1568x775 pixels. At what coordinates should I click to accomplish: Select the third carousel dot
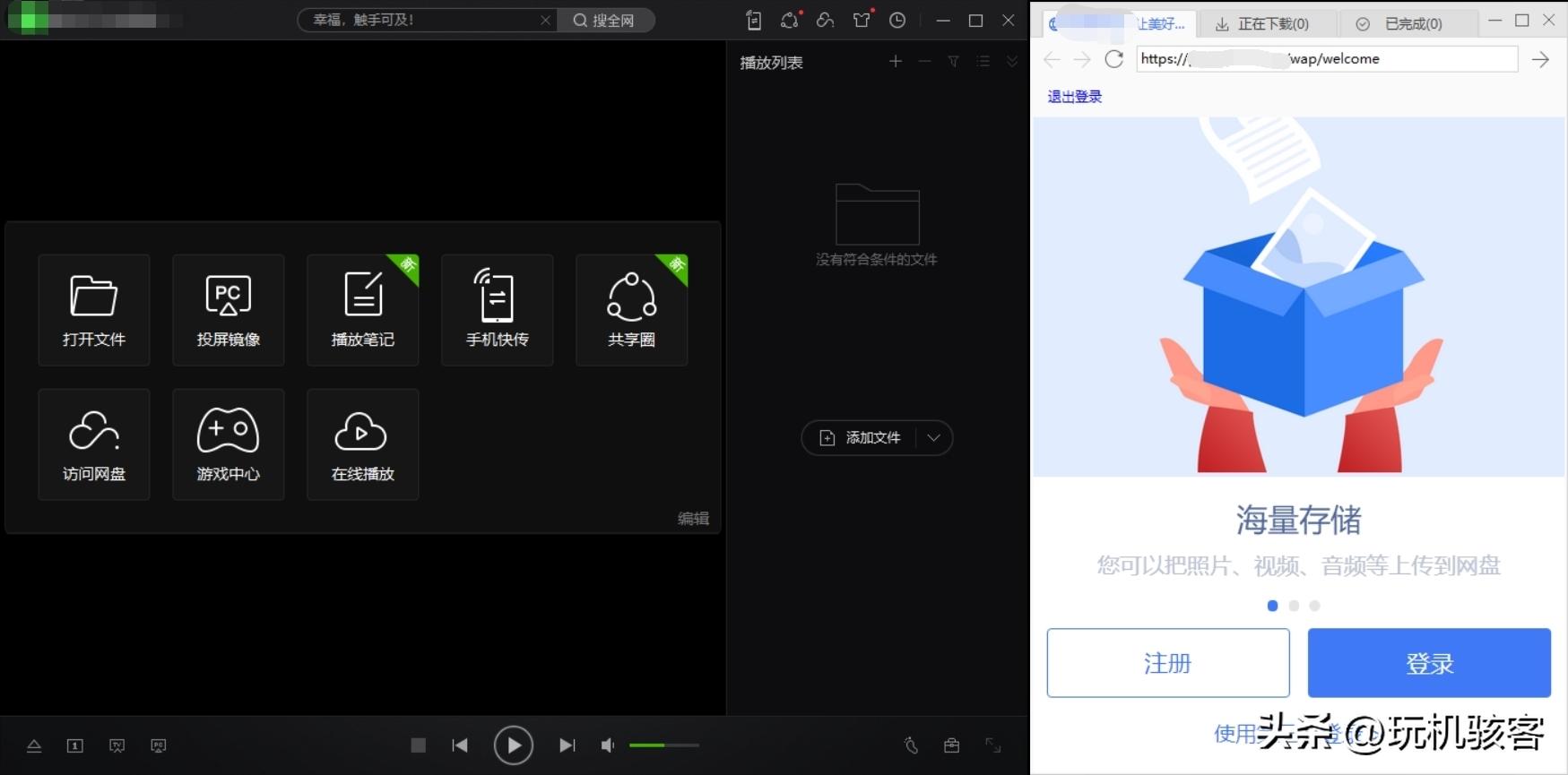point(1314,606)
